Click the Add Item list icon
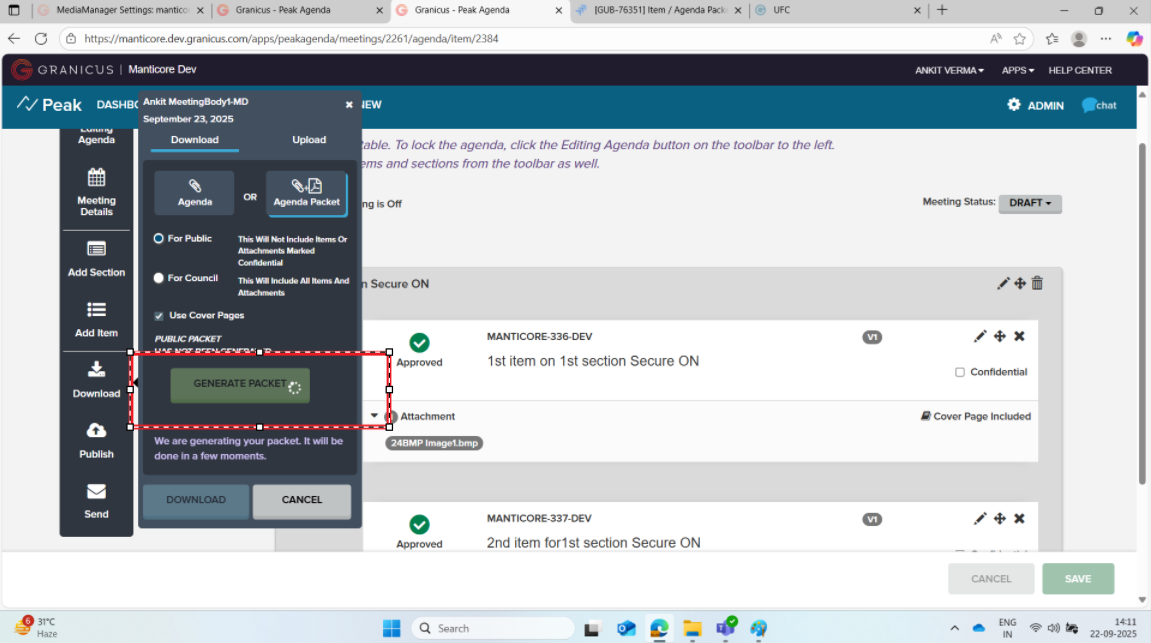The width and height of the screenshot is (1151, 643). point(96,310)
